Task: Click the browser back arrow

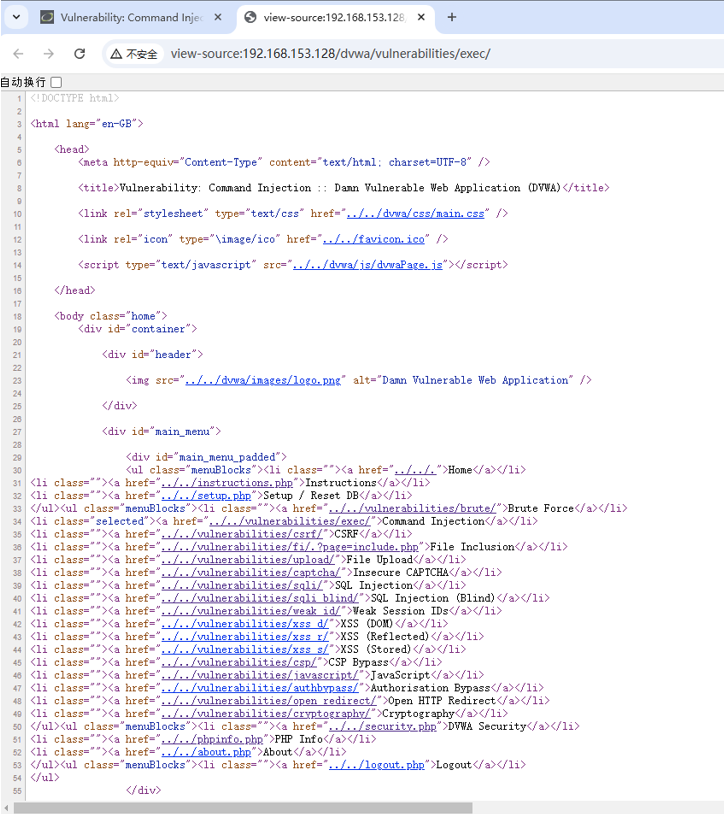Action: 18,53
